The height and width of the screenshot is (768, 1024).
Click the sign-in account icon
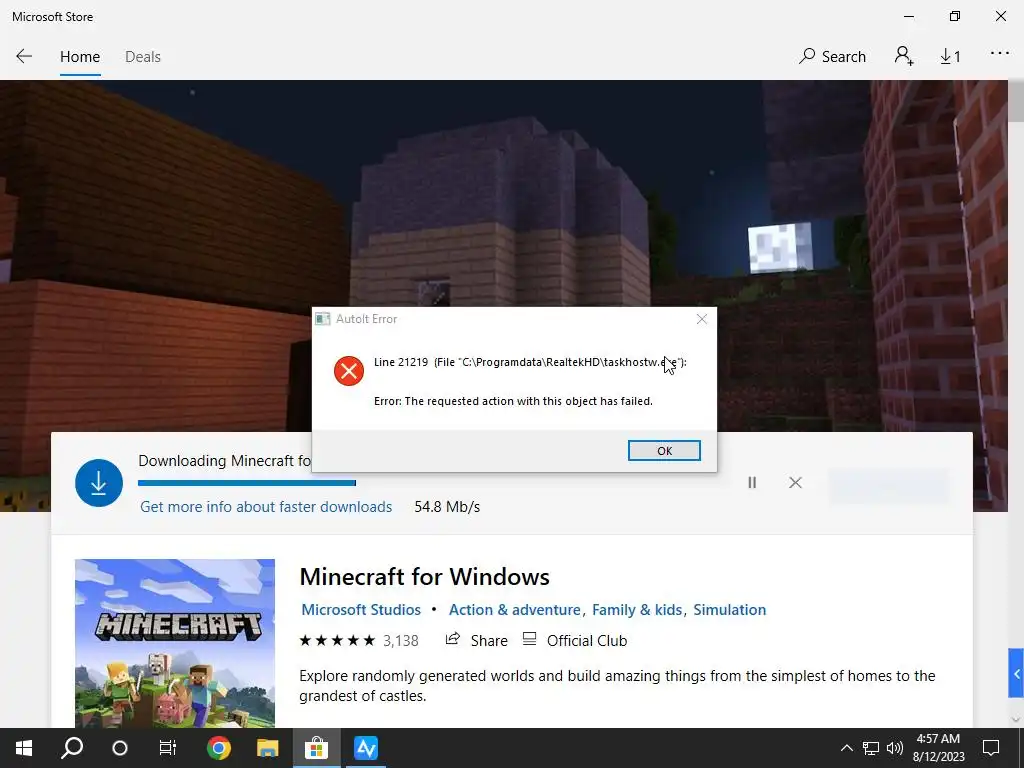coord(904,56)
